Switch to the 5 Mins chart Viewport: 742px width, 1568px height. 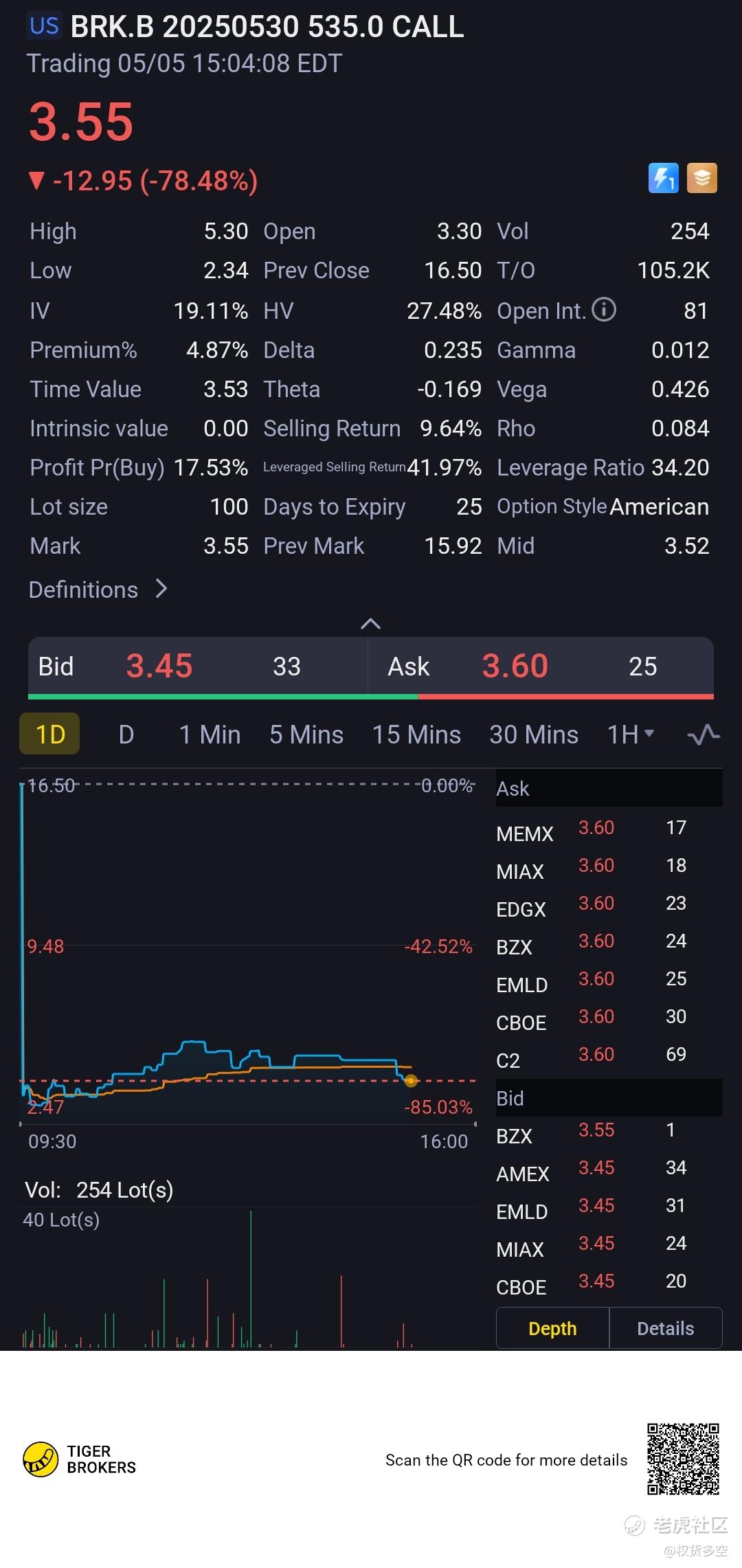(x=306, y=735)
